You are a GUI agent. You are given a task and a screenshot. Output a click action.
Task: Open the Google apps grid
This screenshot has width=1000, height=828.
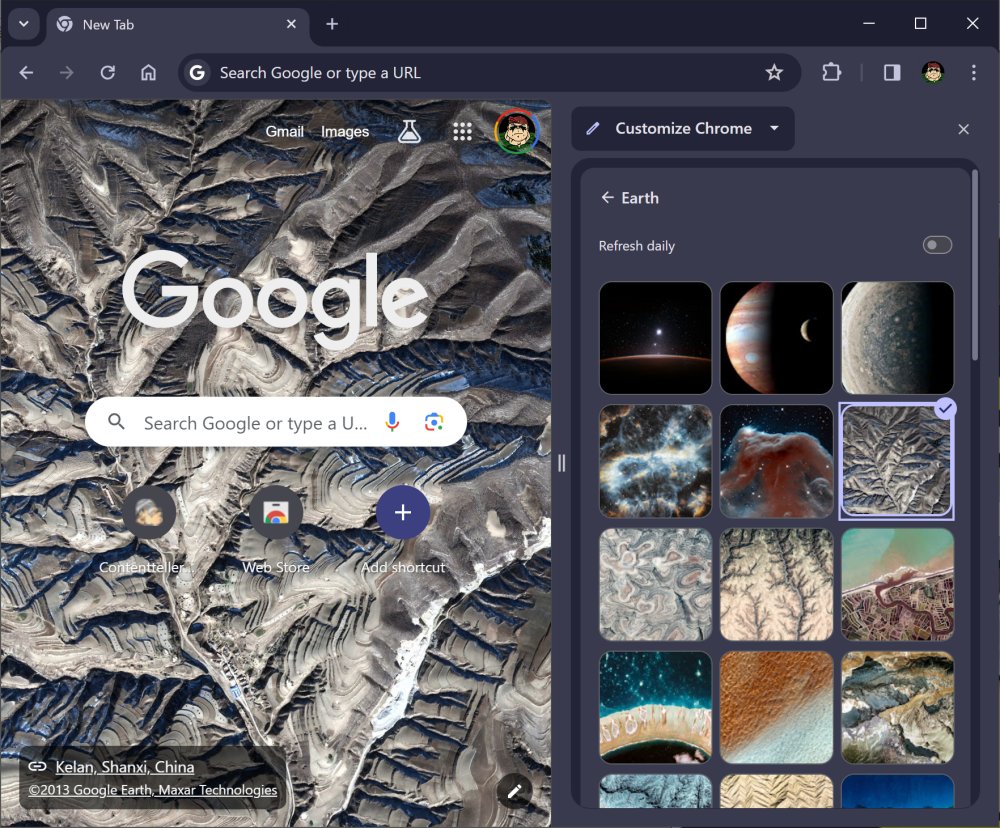click(462, 131)
